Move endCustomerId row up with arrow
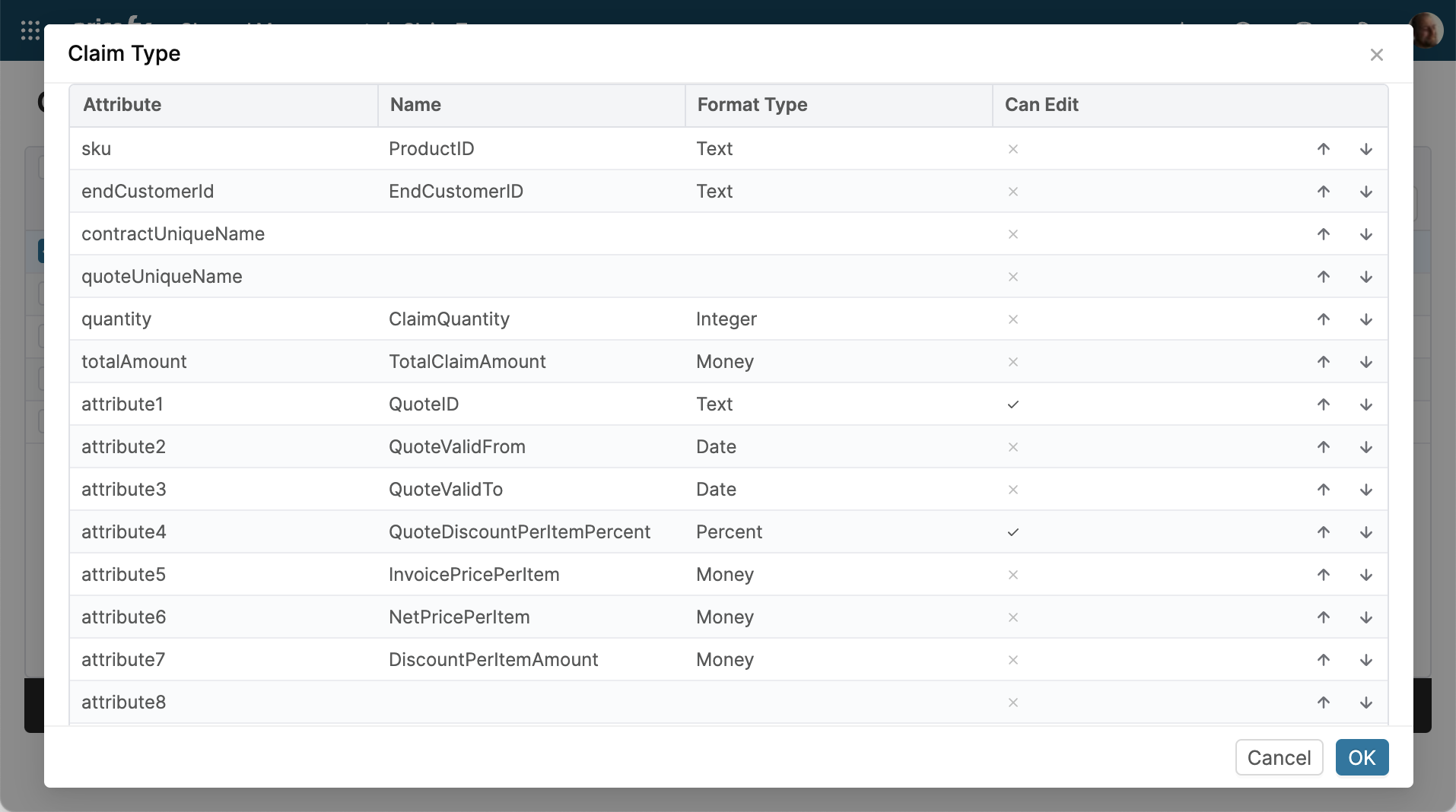The width and height of the screenshot is (1456, 812). (x=1323, y=192)
